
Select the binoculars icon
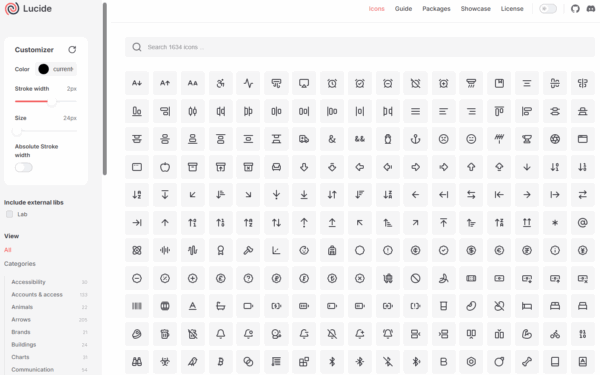coord(137,362)
